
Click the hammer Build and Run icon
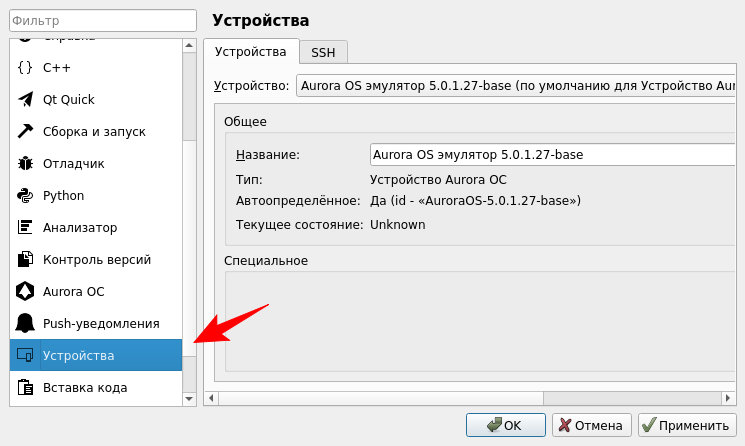coord(25,132)
